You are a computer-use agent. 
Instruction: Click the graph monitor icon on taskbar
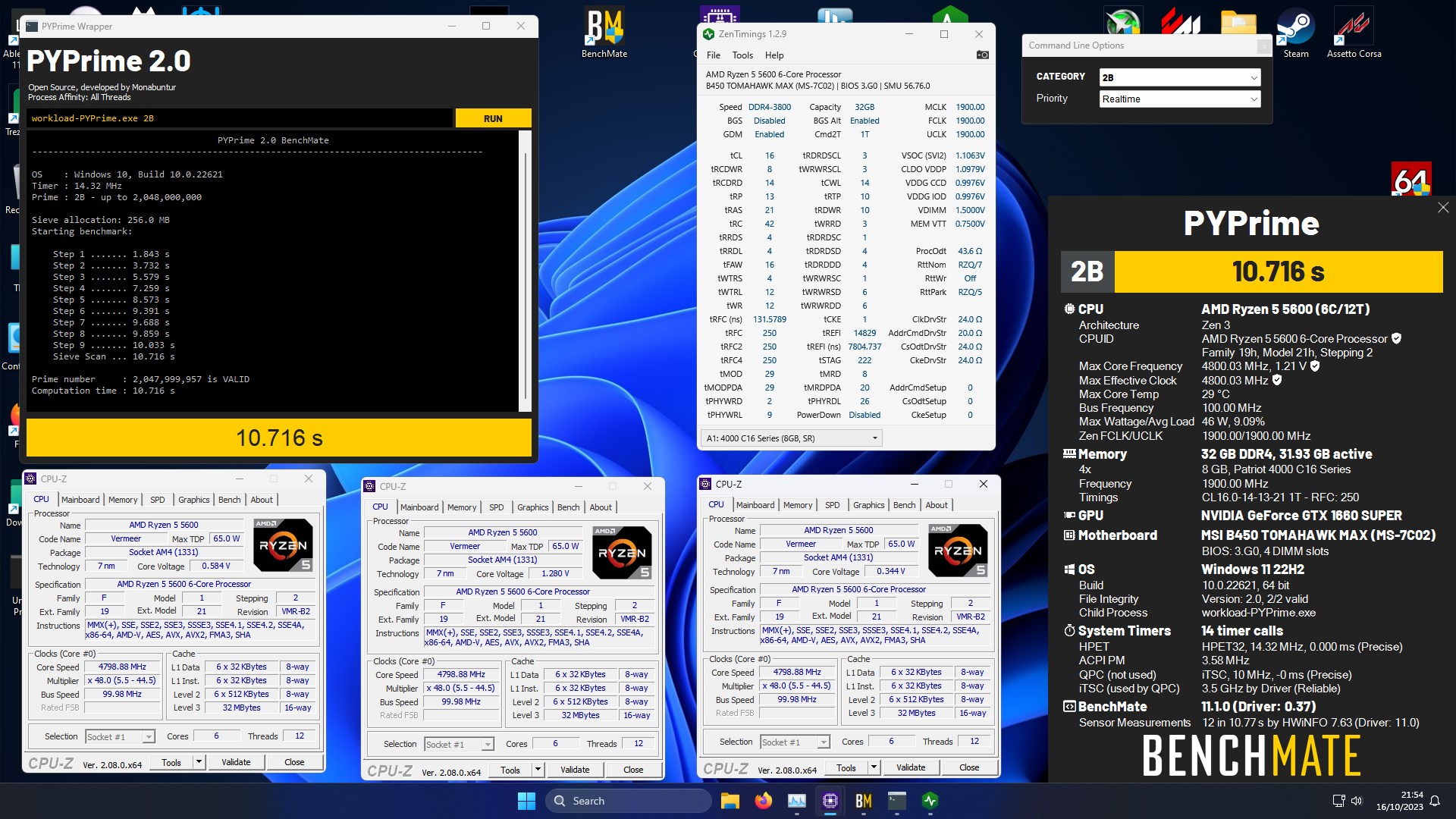tap(796, 801)
